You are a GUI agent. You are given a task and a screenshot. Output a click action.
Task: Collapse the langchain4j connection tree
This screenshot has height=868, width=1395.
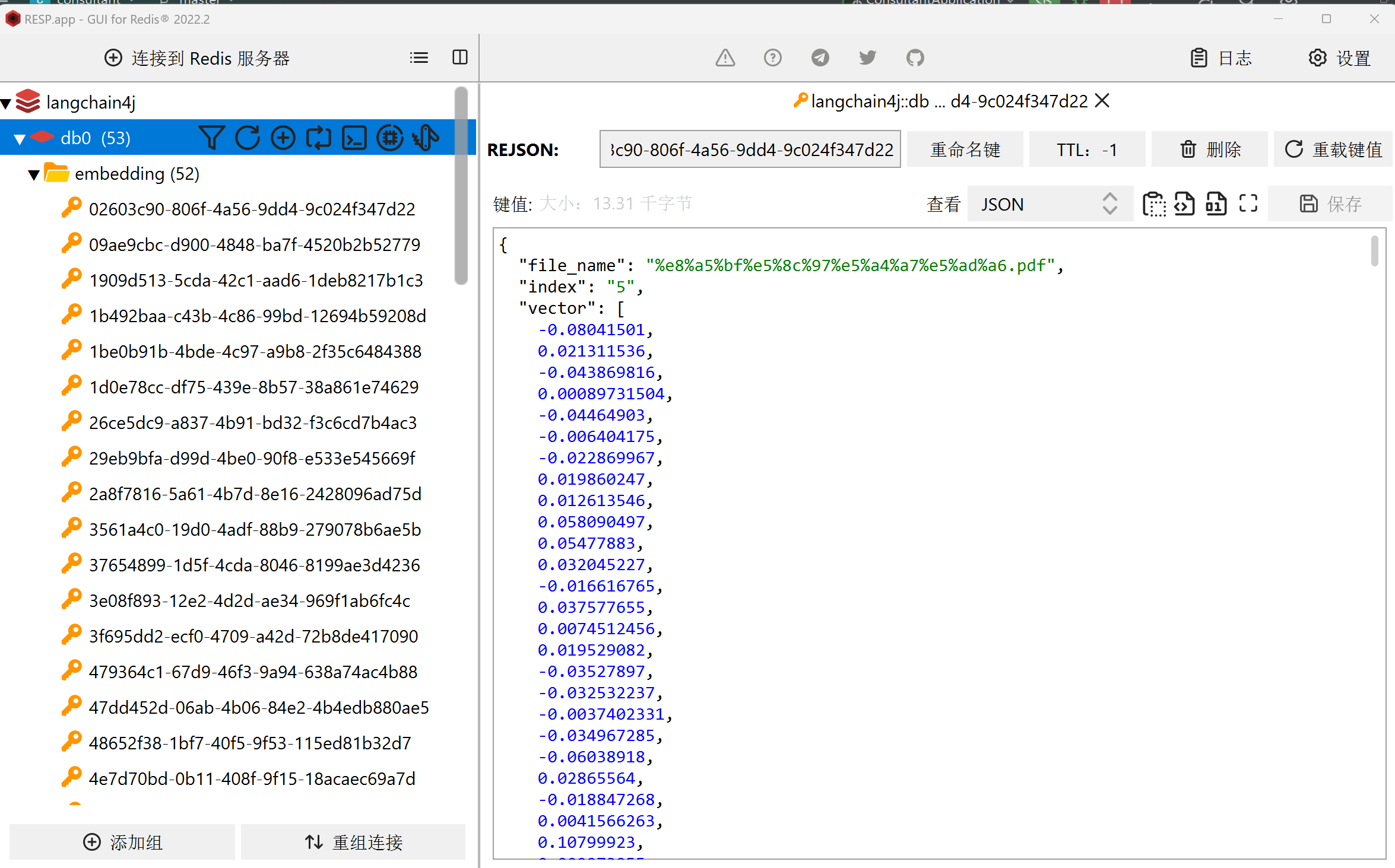click(7, 103)
